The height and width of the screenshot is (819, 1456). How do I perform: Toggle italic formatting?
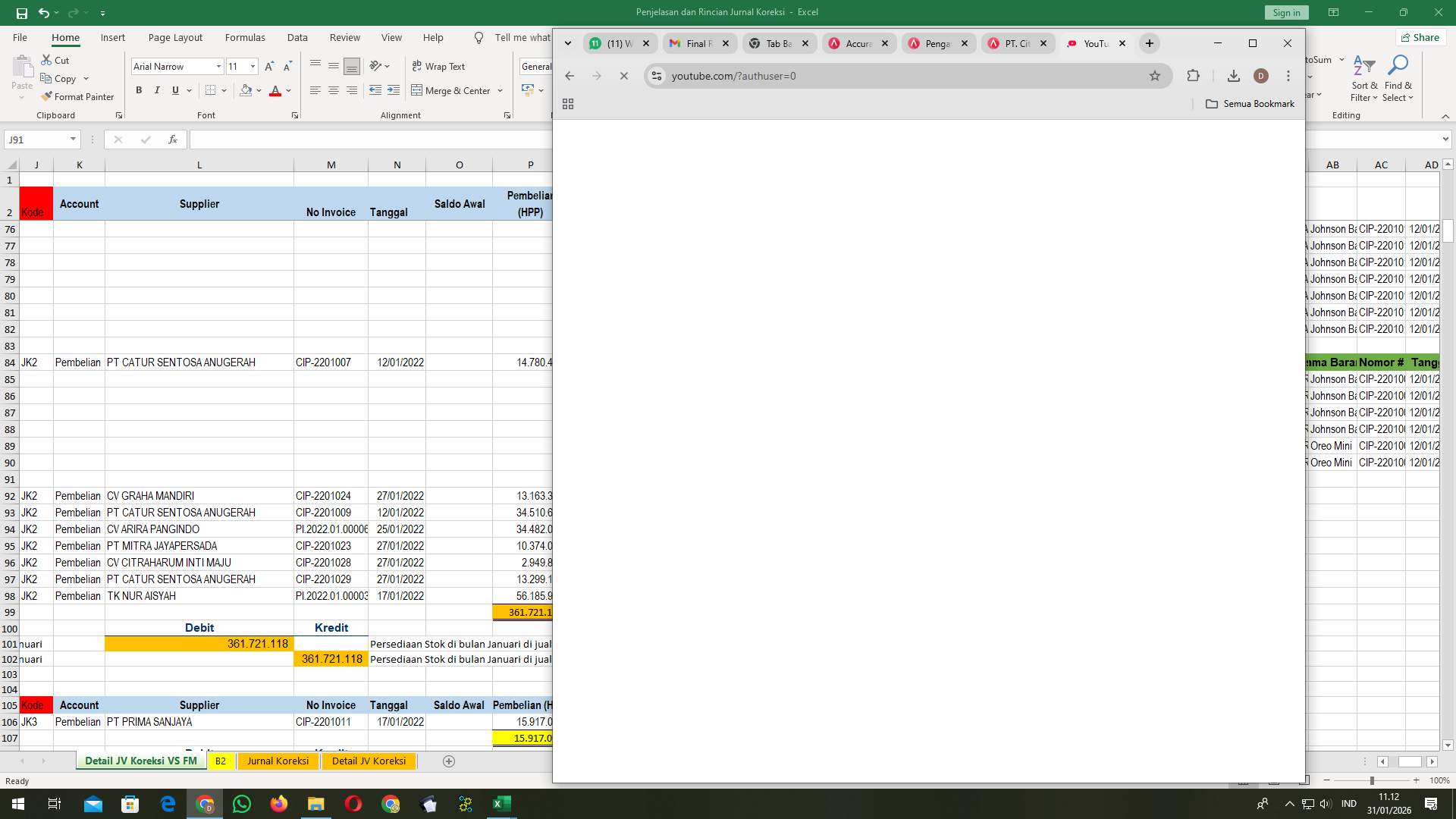point(157,90)
